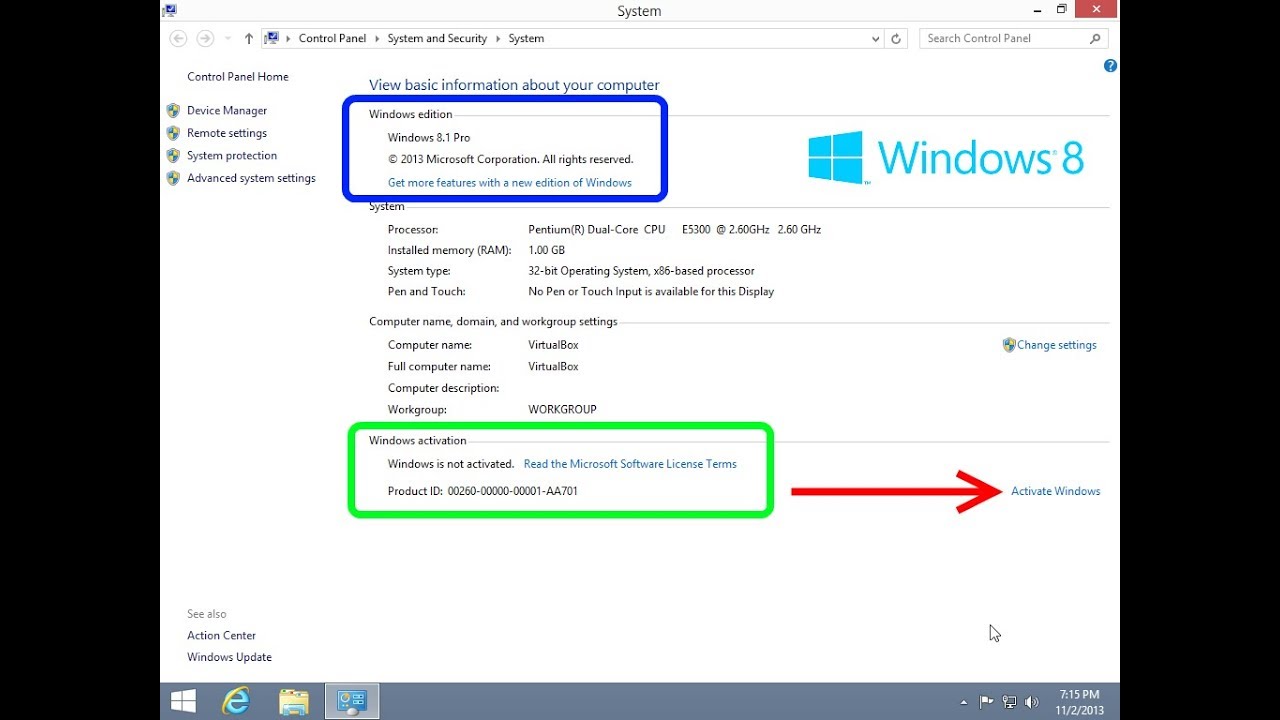The width and height of the screenshot is (1280, 720).
Task: Click the network tray icon
Action: (1010, 702)
